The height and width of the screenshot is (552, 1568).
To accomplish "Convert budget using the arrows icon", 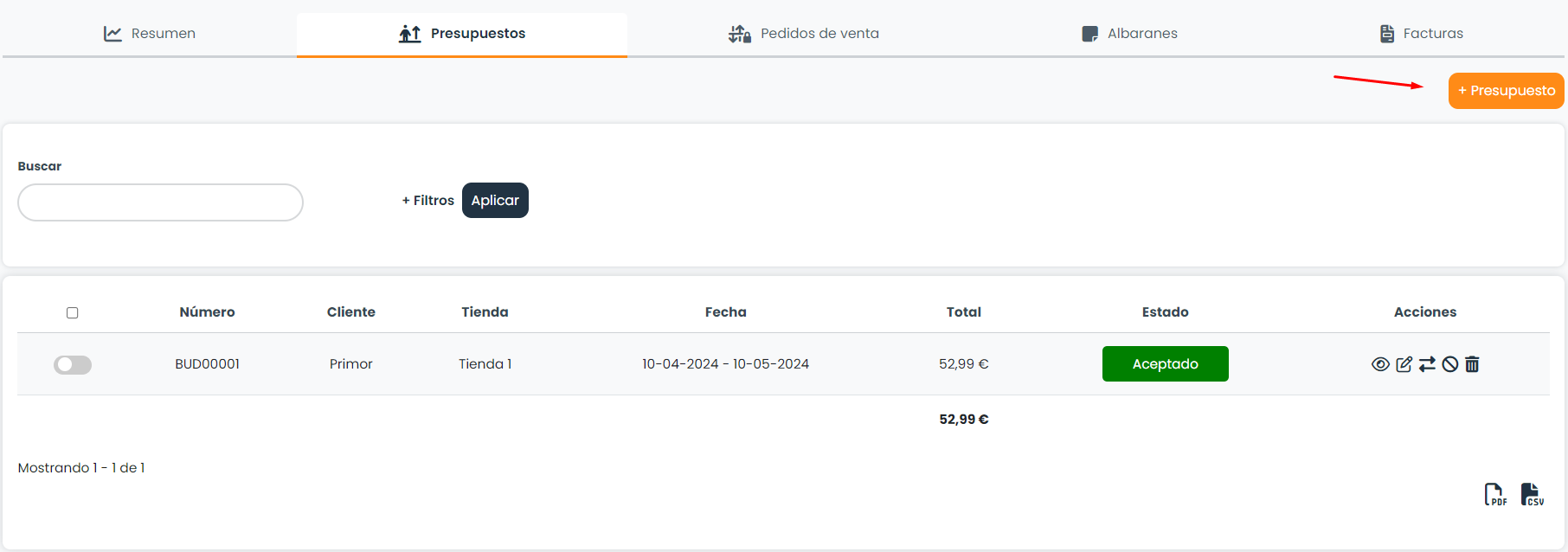I will click(1427, 364).
